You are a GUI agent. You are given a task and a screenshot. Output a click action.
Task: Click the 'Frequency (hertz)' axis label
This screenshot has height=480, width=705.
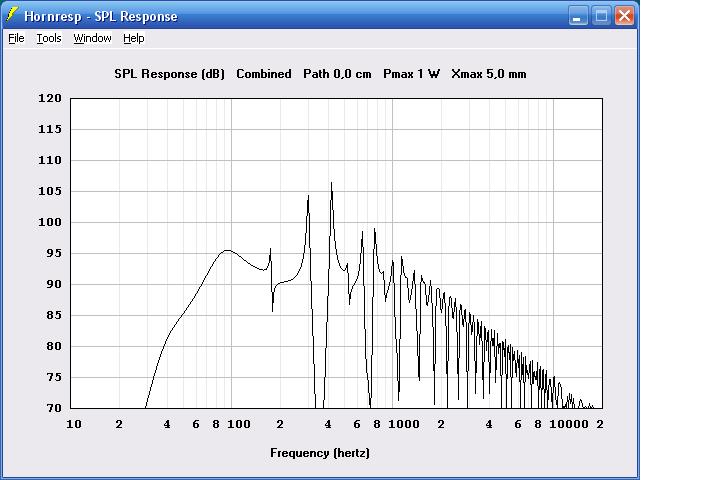(x=320, y=453)
